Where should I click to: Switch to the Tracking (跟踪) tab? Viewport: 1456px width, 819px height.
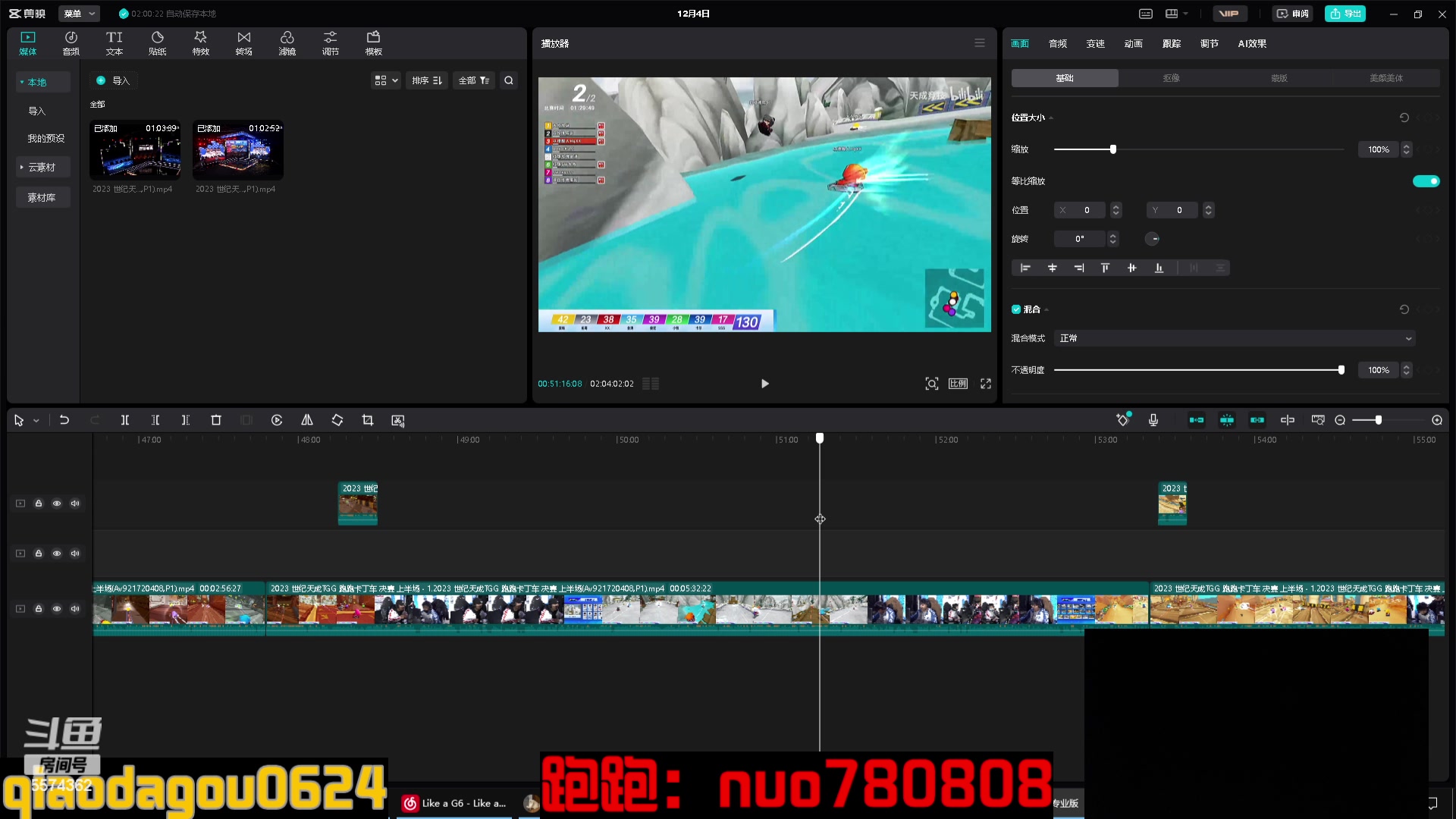1172,43
